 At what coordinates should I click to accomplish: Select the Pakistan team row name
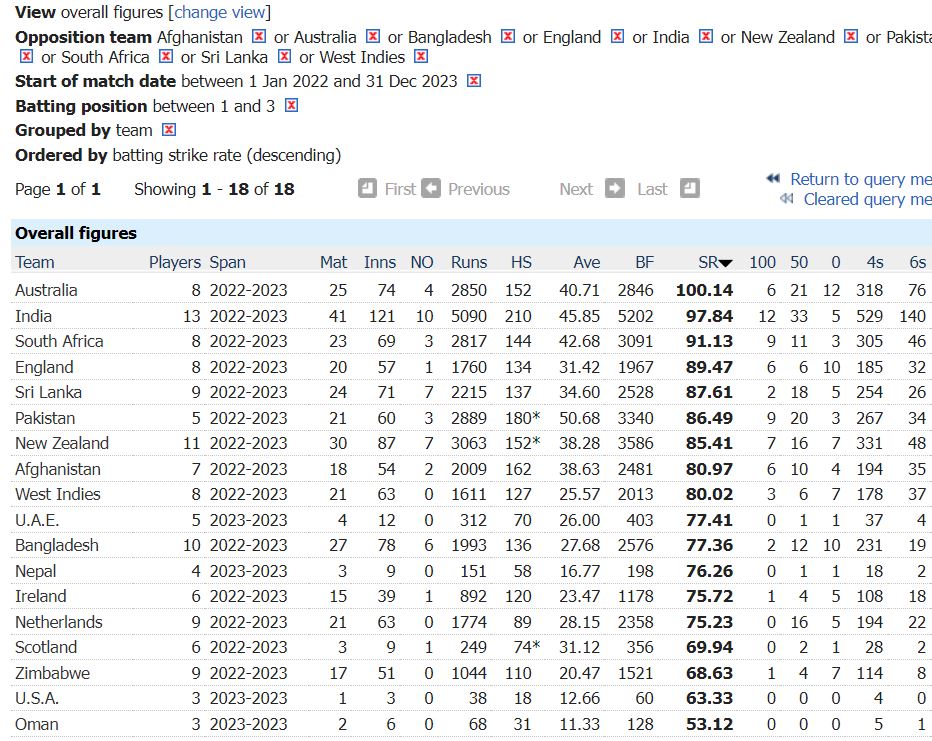point(45,418)
